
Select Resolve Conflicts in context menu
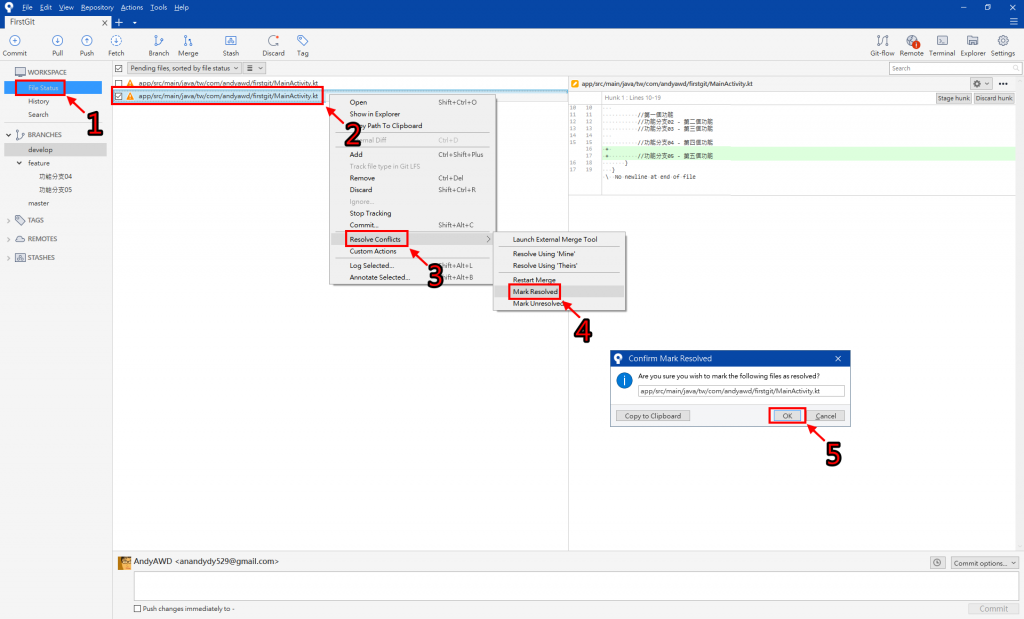[x=375, y=240]
